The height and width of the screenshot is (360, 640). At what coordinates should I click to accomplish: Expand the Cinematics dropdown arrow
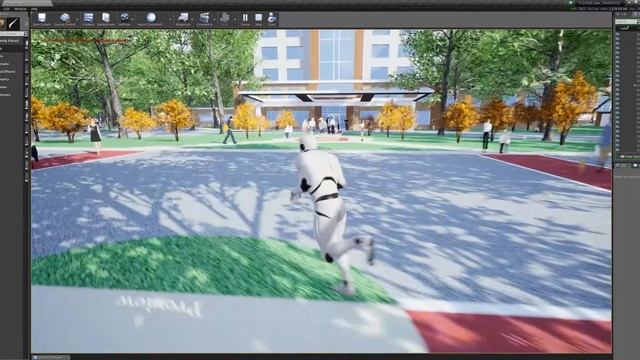[215, 19]
